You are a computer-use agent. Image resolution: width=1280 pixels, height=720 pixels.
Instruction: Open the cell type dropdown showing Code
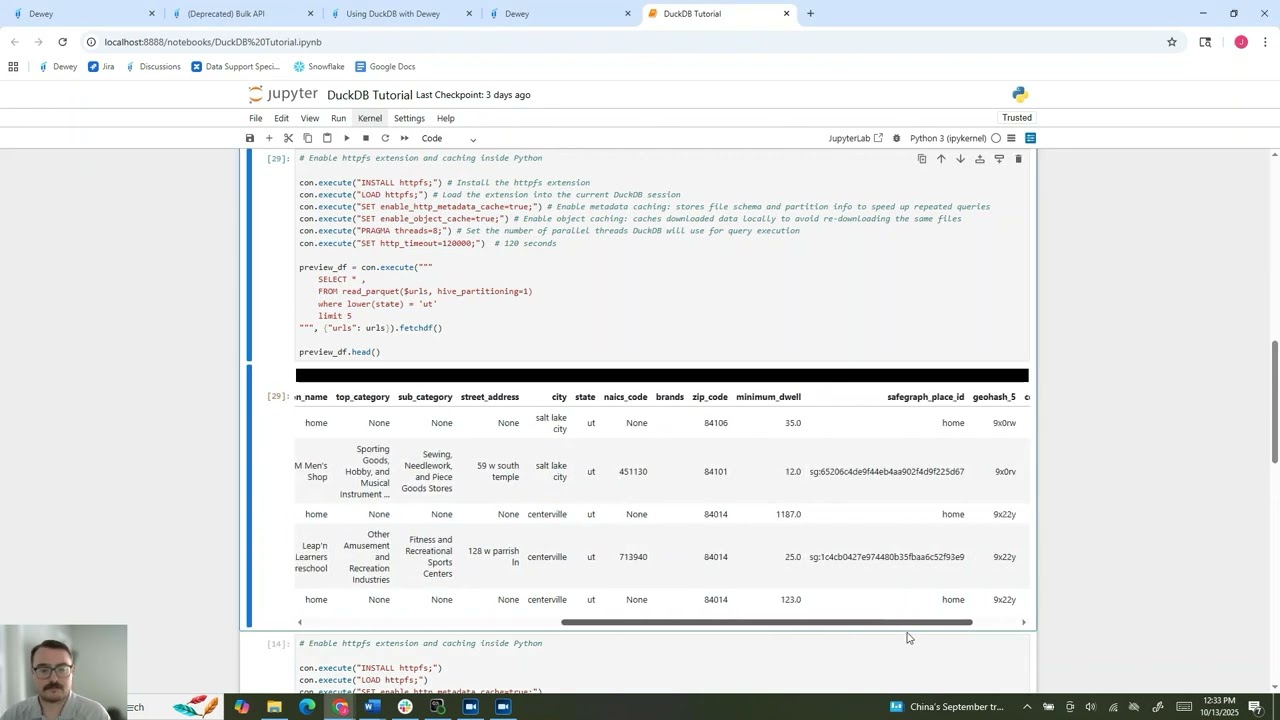click(x=449, y=138)
